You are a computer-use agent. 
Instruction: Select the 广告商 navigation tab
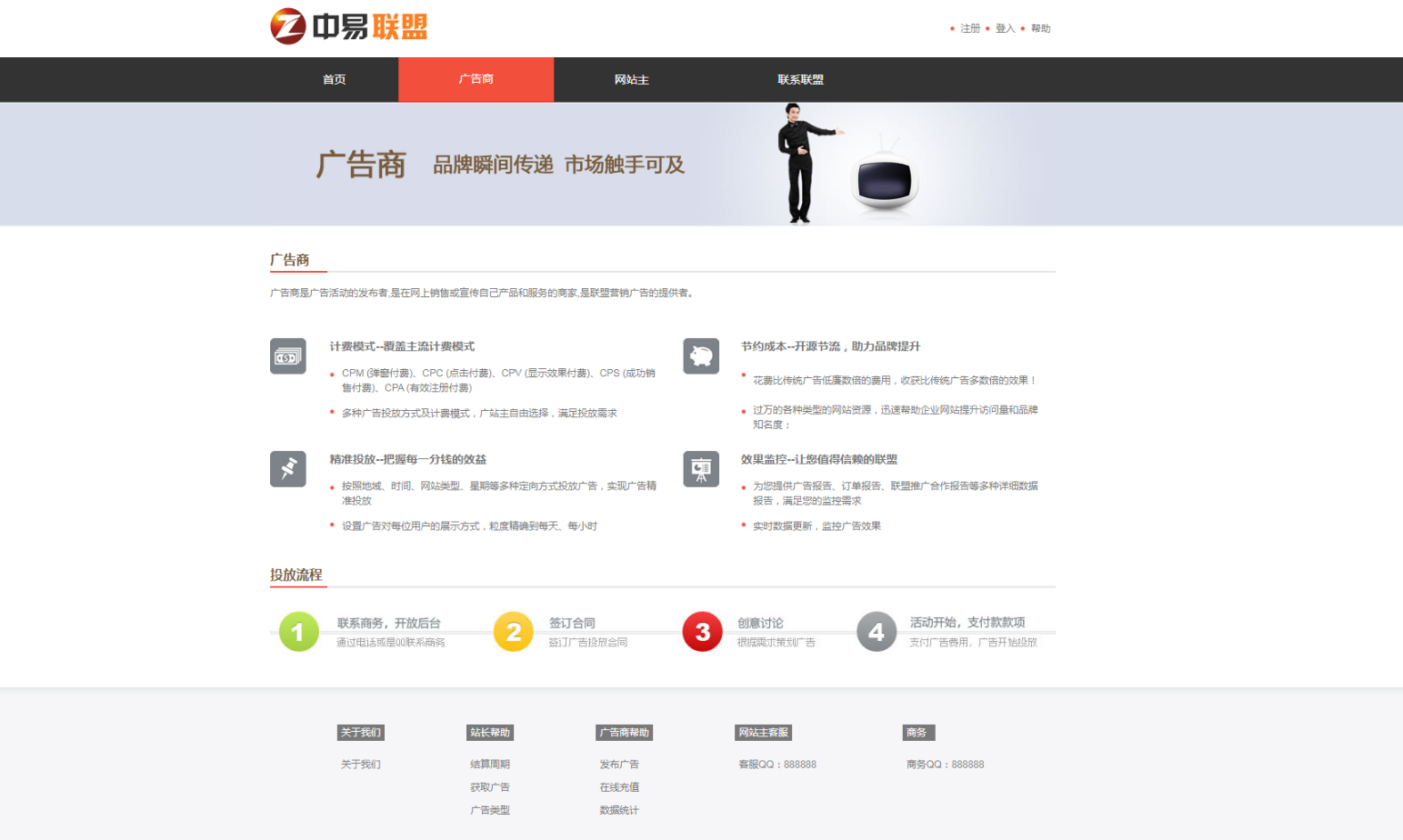[x=476, y=80]
